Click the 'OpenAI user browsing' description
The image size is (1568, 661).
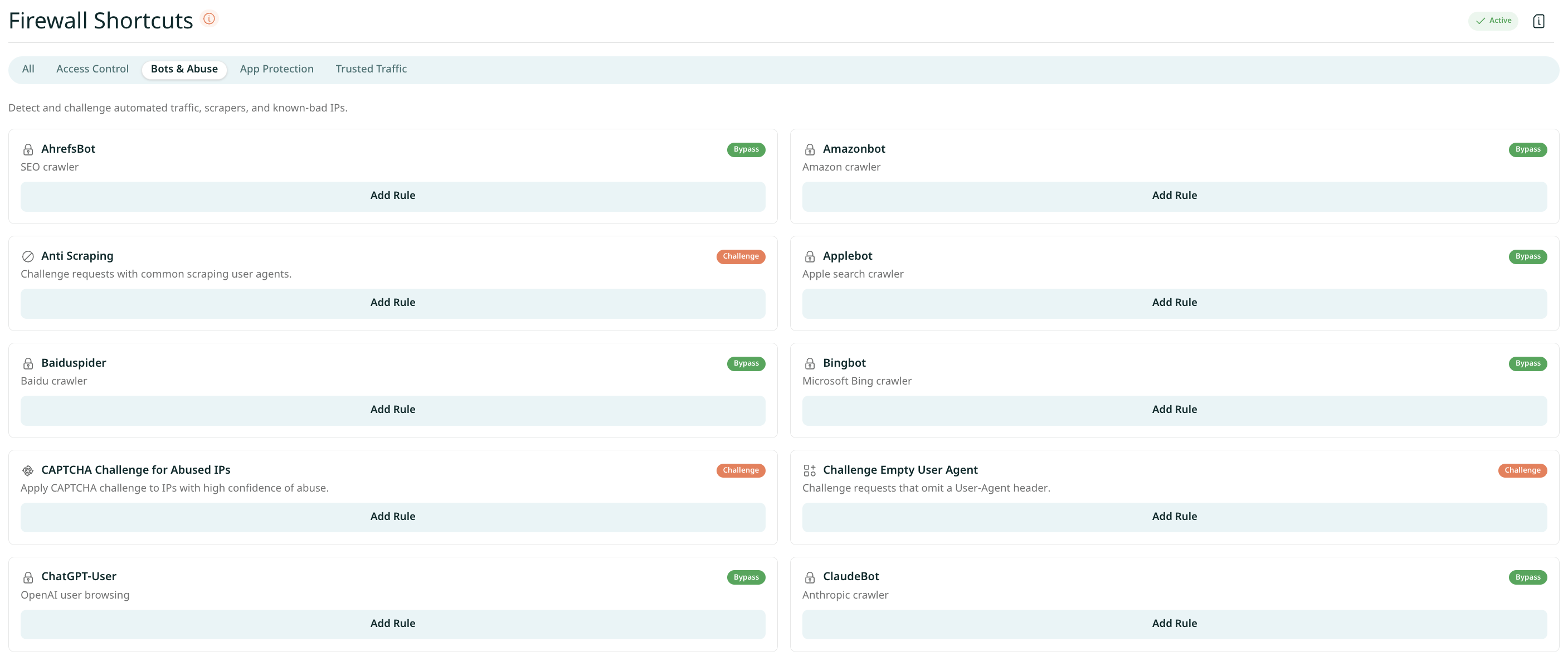coord(75,595)
